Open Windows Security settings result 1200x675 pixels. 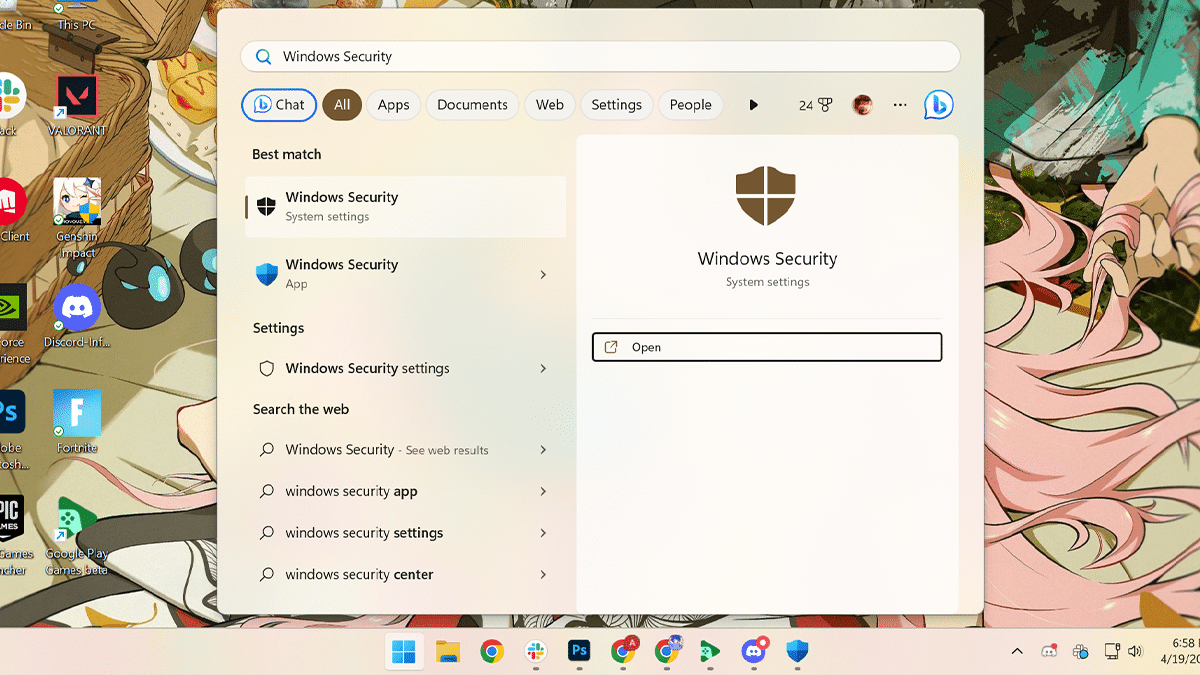405,368
